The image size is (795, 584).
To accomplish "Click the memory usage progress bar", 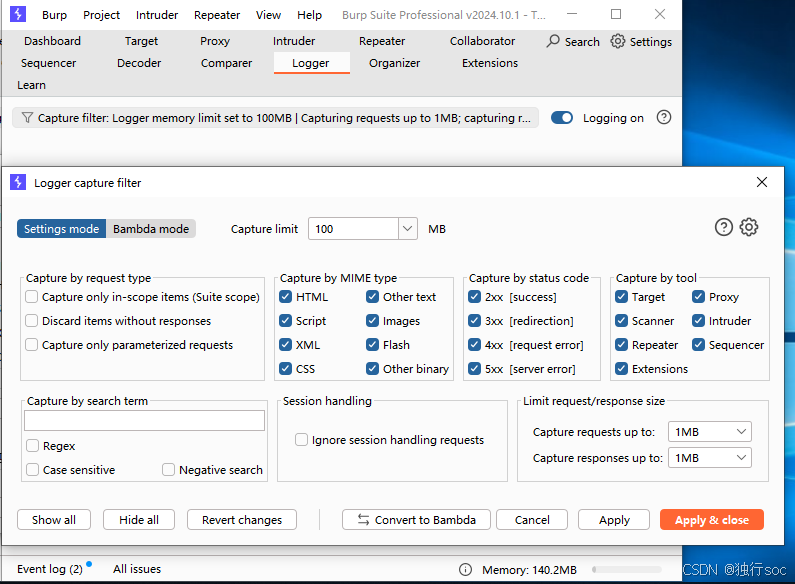I will (627, 570).
